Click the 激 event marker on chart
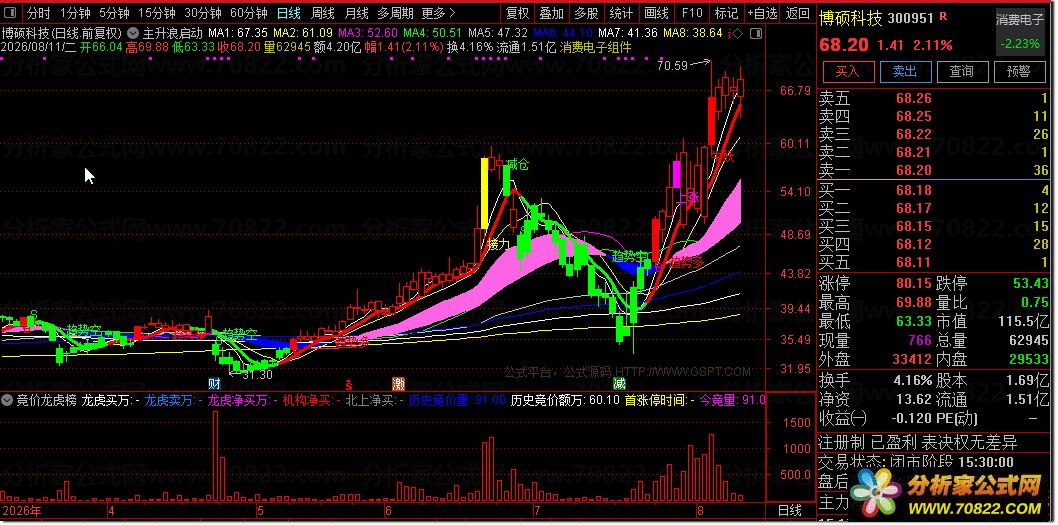The image size is (1058, 525). coord(399,384)
